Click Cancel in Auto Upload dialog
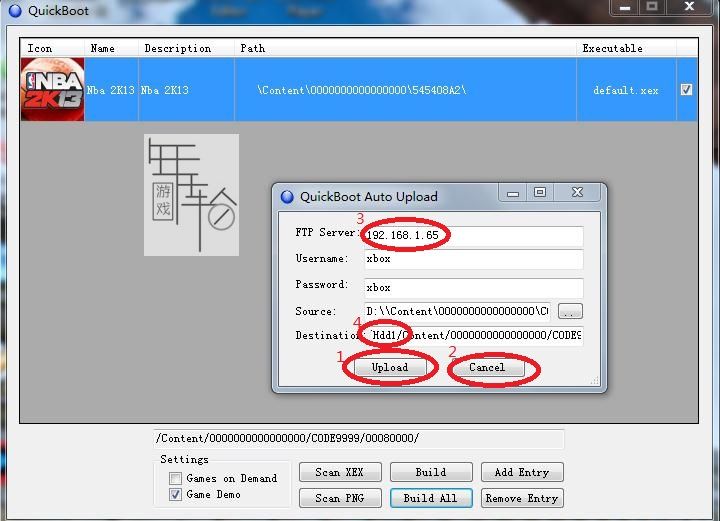The height and width of the screenshot is (521, 720). tap(487, 367)
